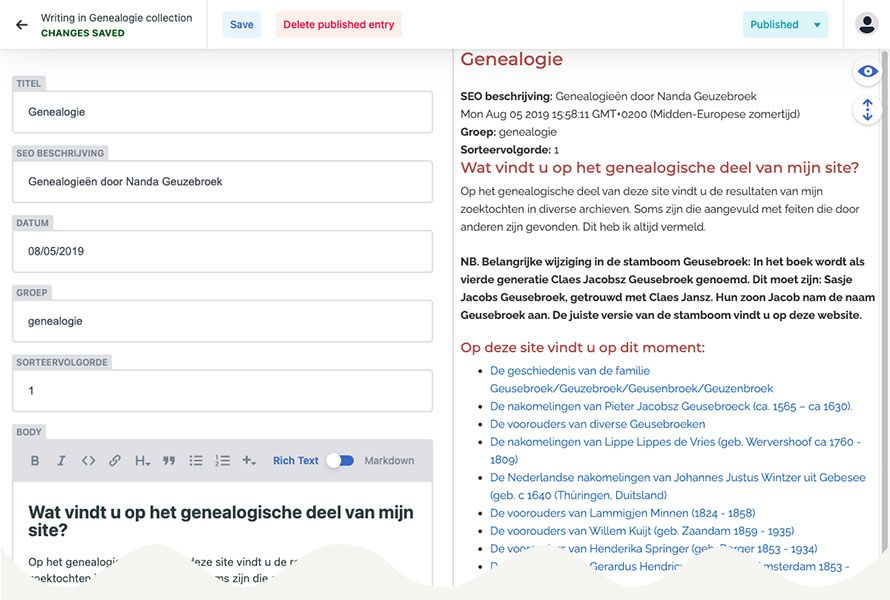The image size is (890, 600).
Task: Open link voorouders van Lammigjen Minnen
Action: tap(623, 513)
